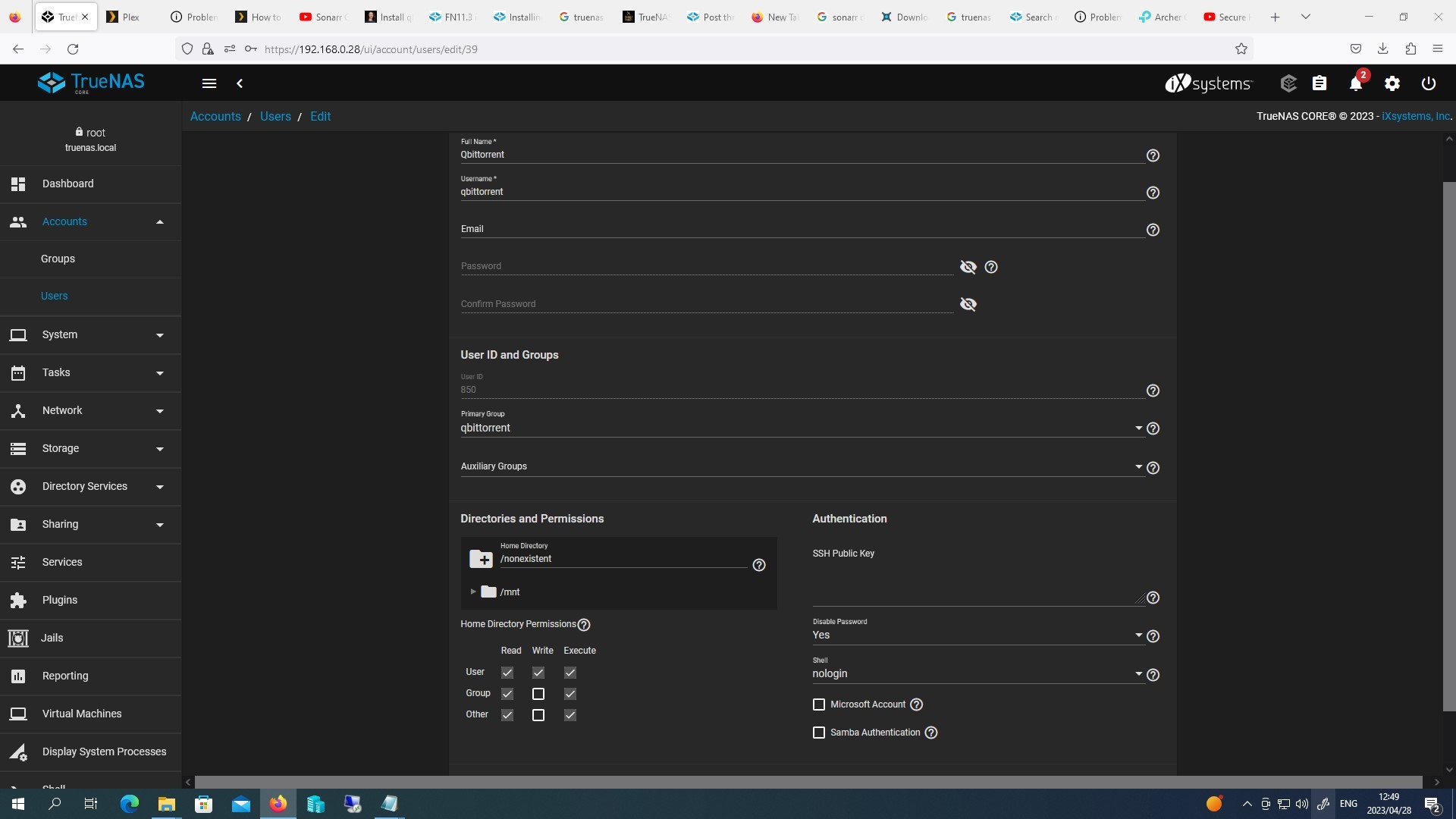This screenshot has height=819, width=1456.
Task: Open Plugins in the sidebar
Action: [x=60, y=600]
